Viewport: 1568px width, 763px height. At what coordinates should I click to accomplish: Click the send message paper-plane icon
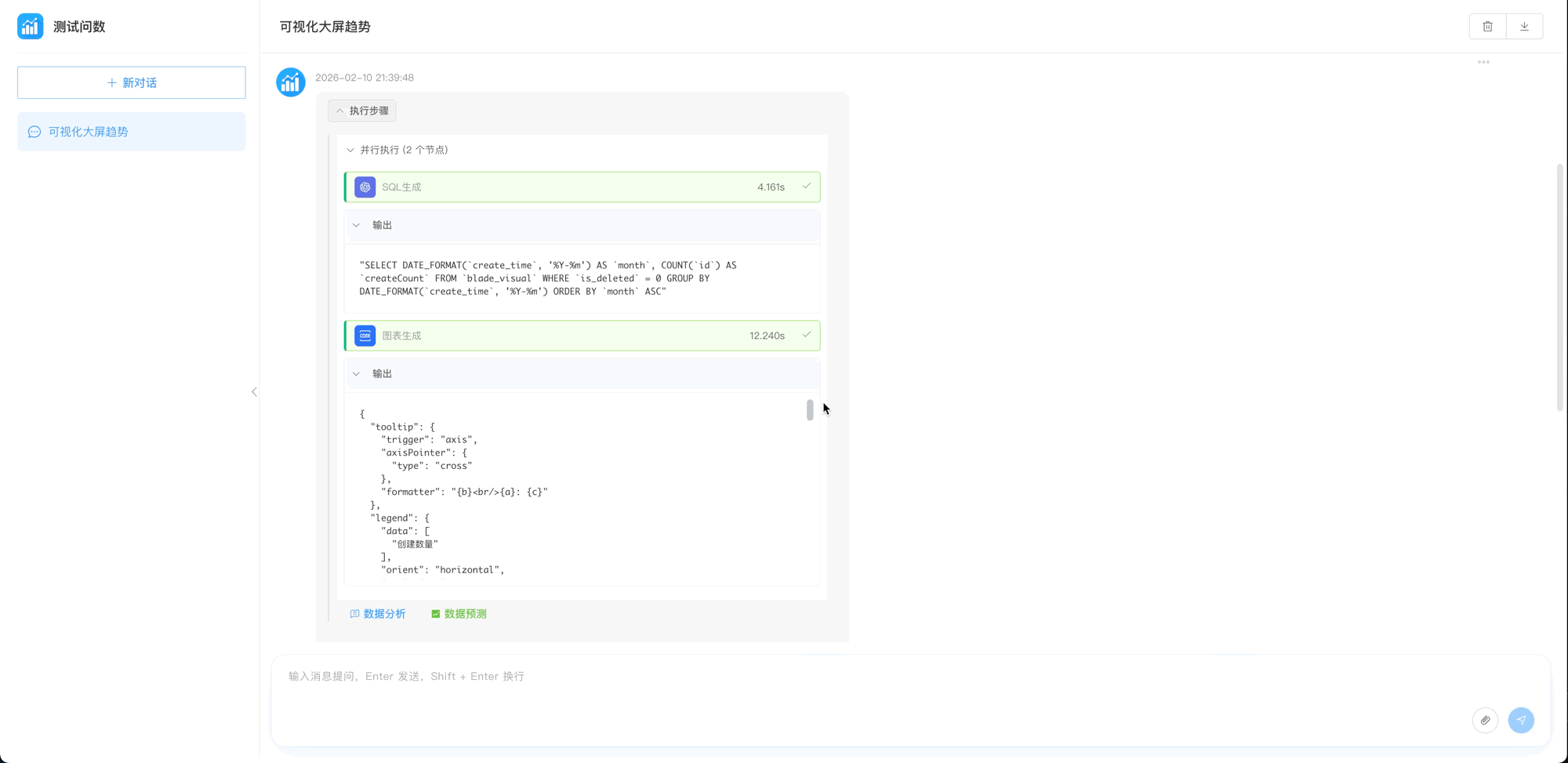1521,720
